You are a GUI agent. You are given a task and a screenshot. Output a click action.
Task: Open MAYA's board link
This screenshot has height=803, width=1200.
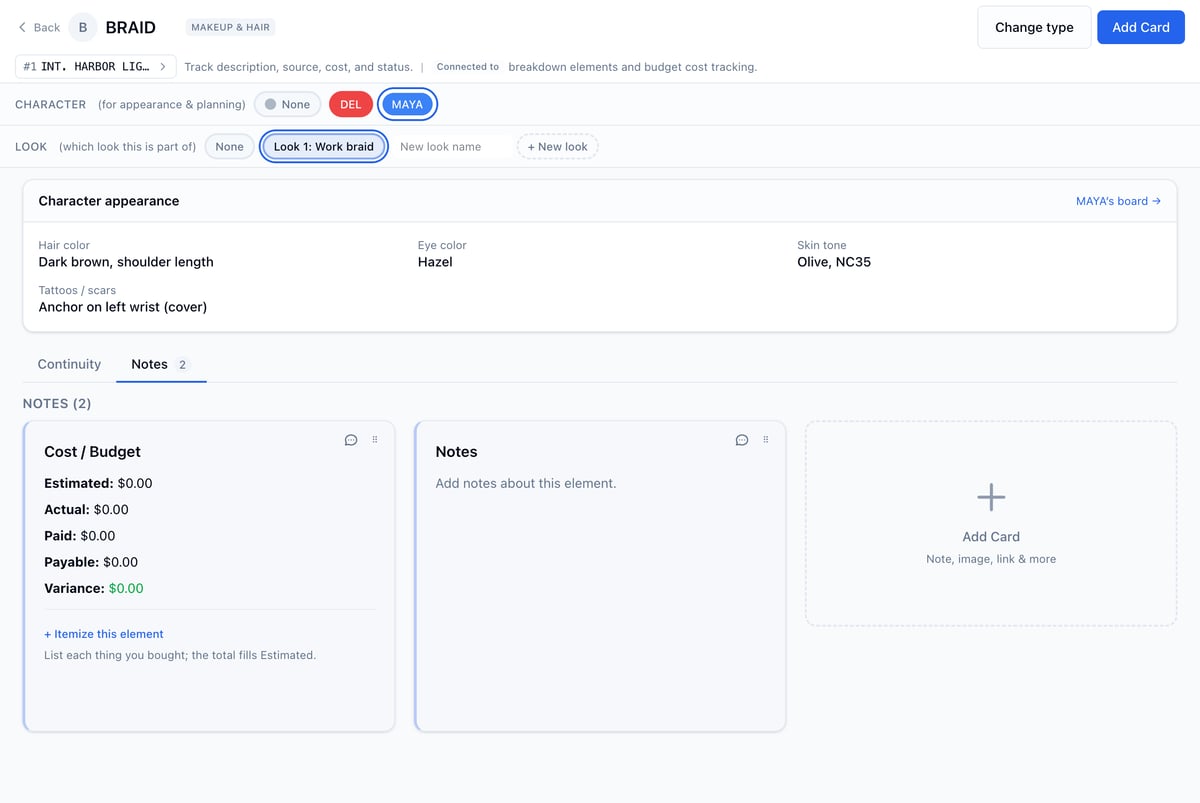[1118, 201]
